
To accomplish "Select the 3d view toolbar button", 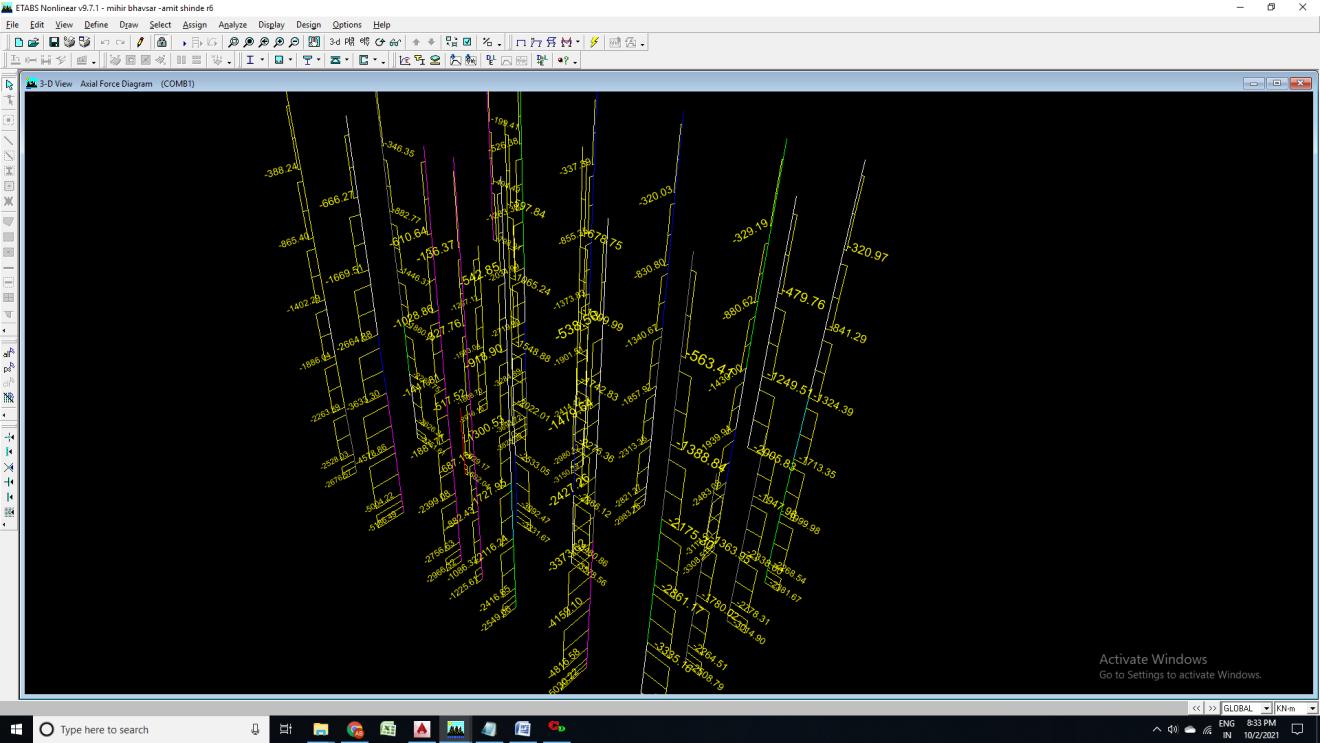I will point(336,43).
